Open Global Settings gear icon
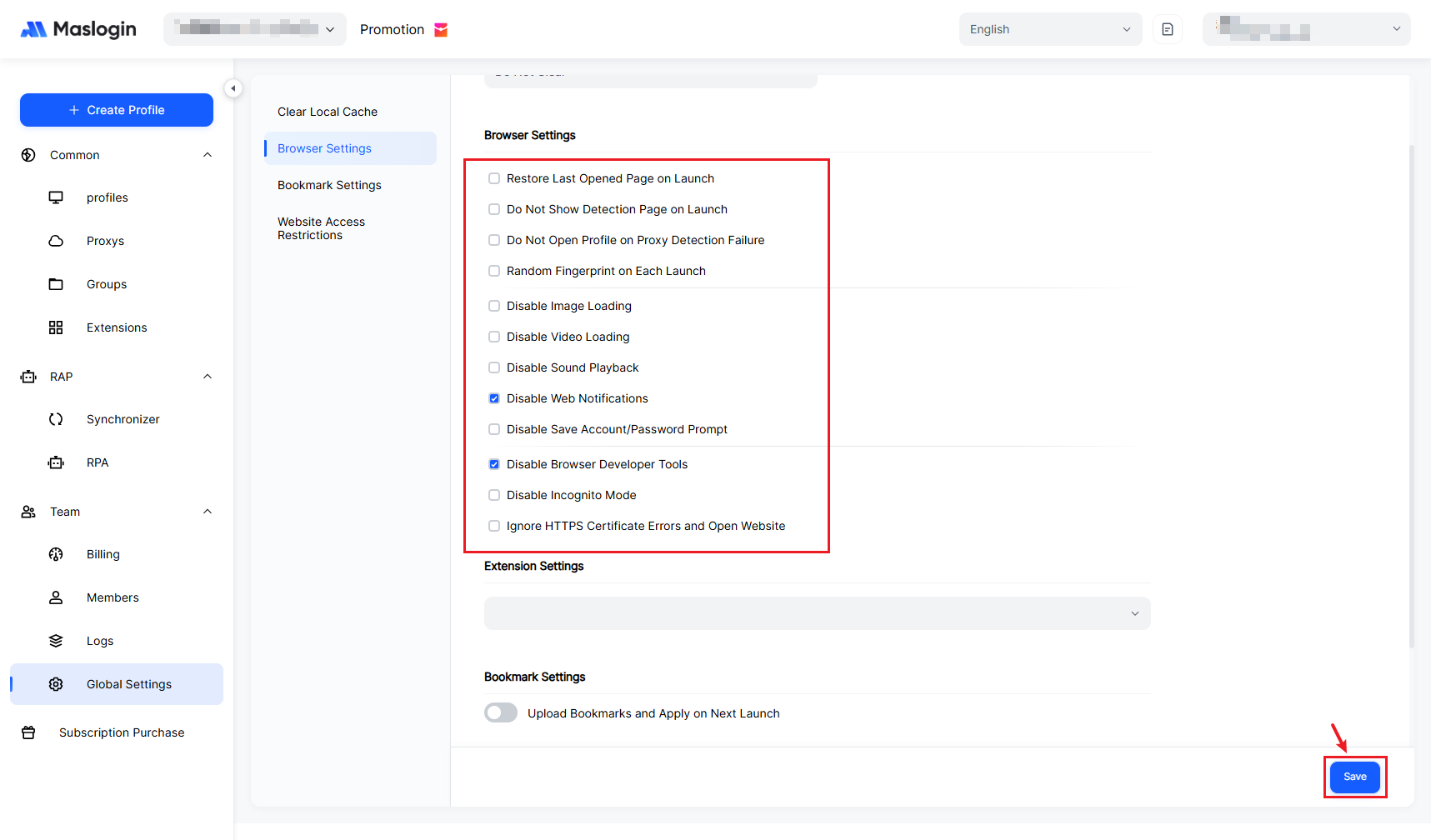 coord(56,684)
